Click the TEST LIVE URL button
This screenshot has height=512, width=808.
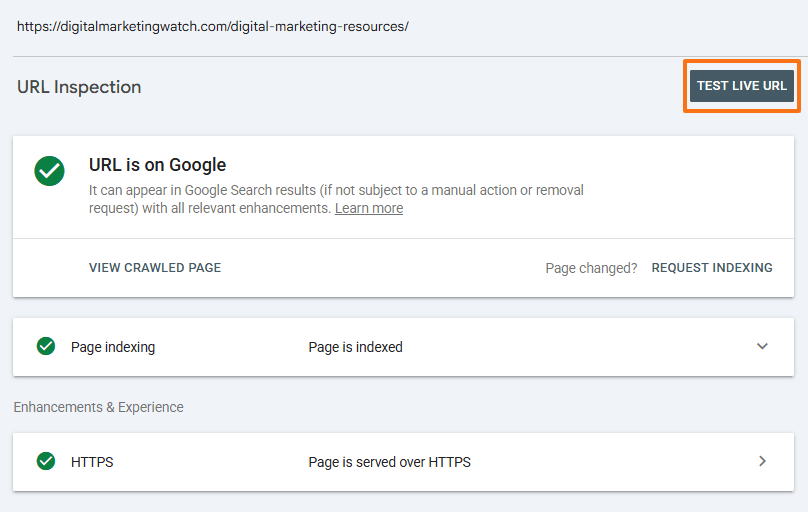pos(742,86)
